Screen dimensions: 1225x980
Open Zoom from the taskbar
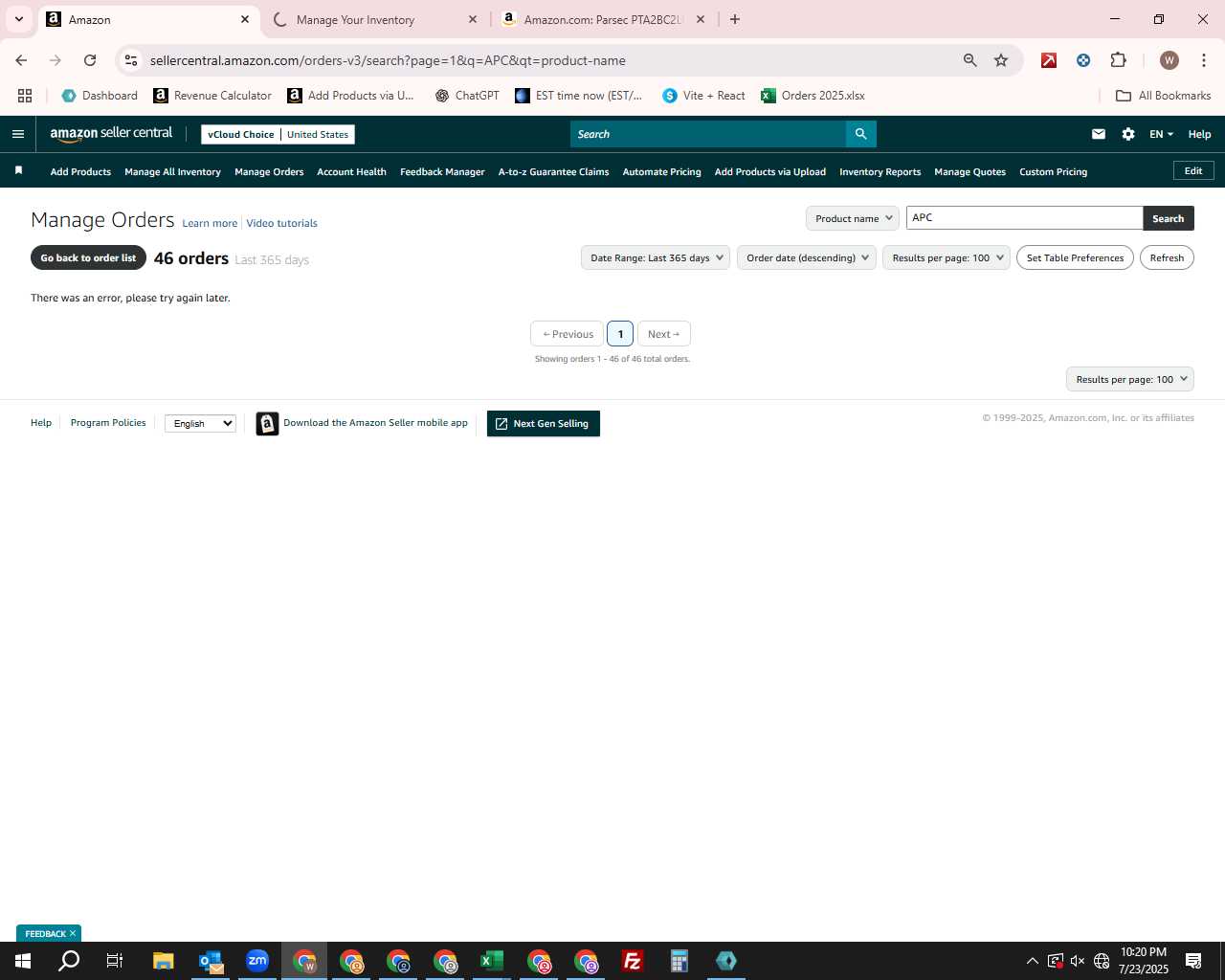(x=257, y=961)
